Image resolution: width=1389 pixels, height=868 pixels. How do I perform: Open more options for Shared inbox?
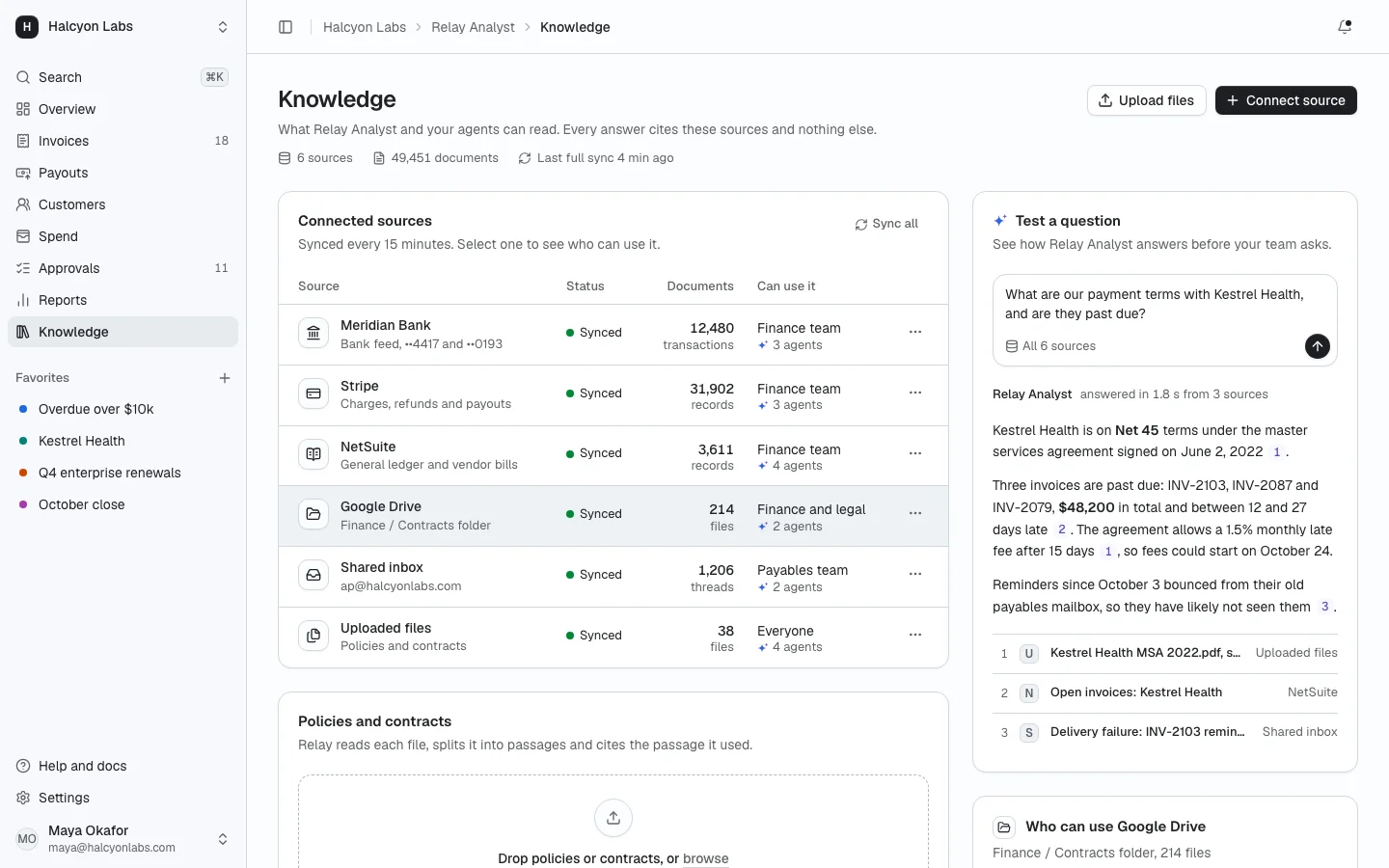point(915,574)
